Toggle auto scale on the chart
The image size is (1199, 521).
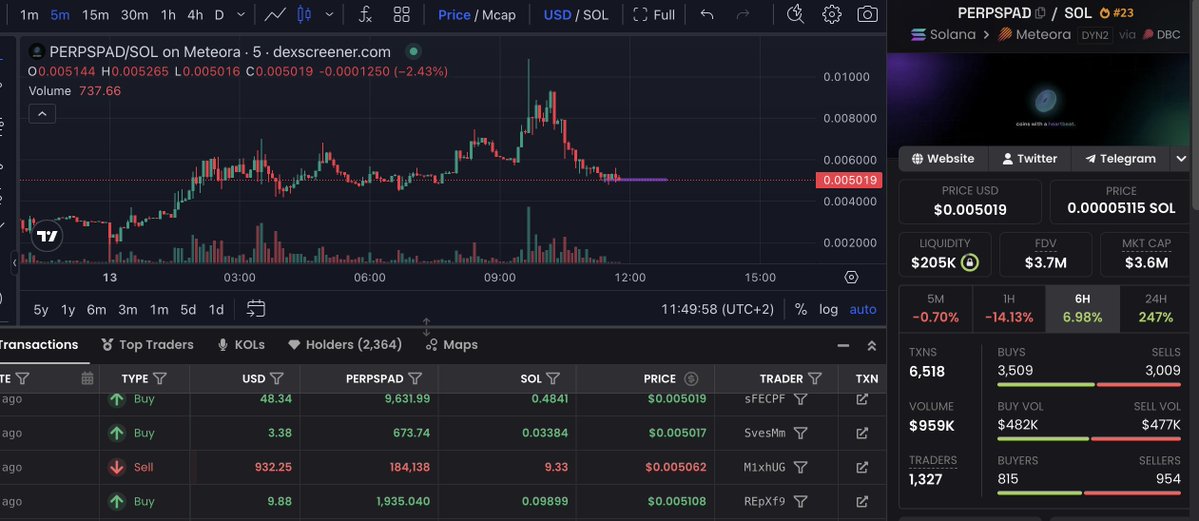tap(863, 310)
